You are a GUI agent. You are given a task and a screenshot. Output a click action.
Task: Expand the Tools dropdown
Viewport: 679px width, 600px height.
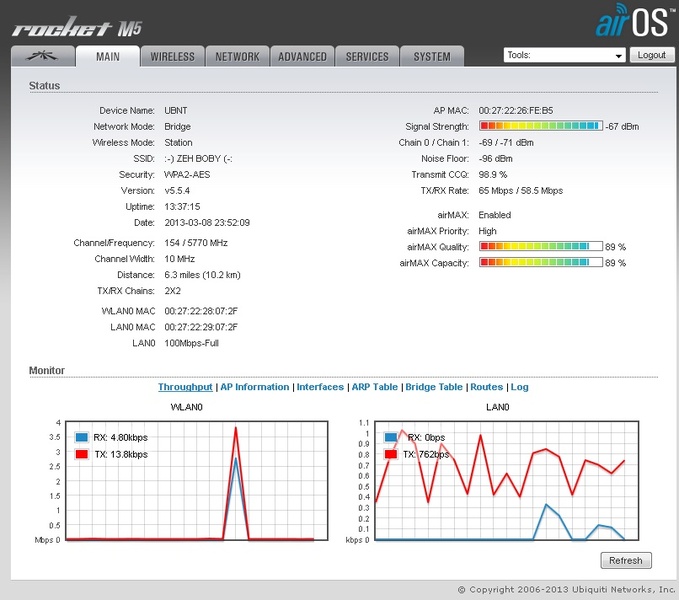564,55
